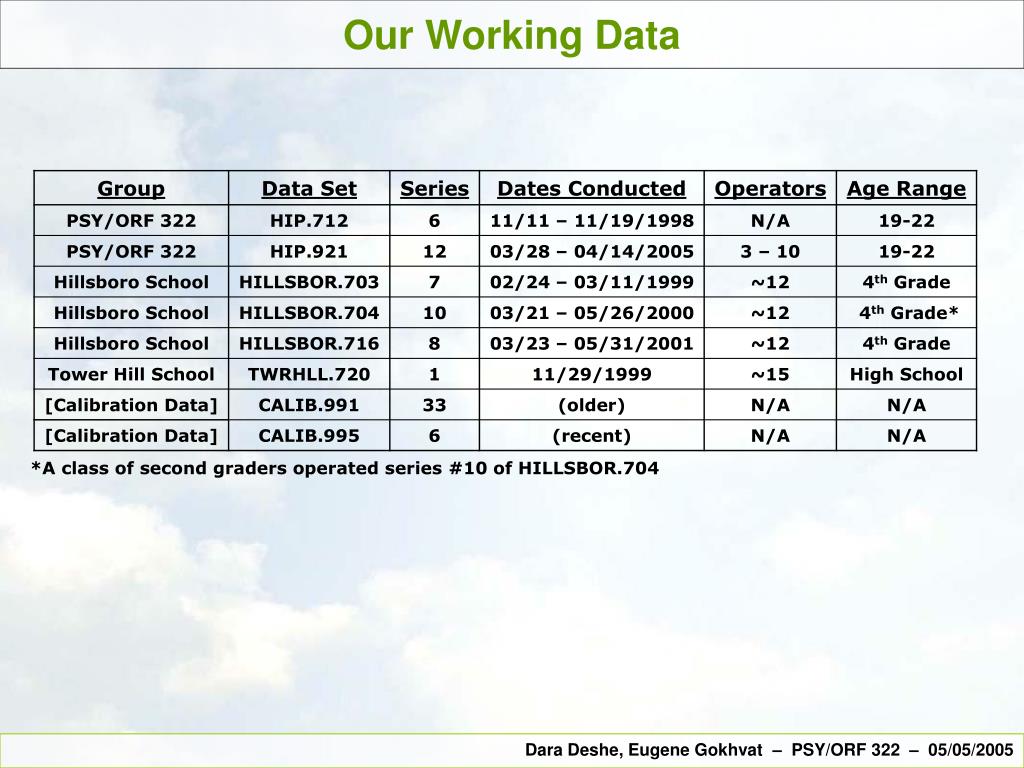Viewport: 1024px width, 768px height.
Task: Click the '(recent)' dates cell
Action: [592, 436]
